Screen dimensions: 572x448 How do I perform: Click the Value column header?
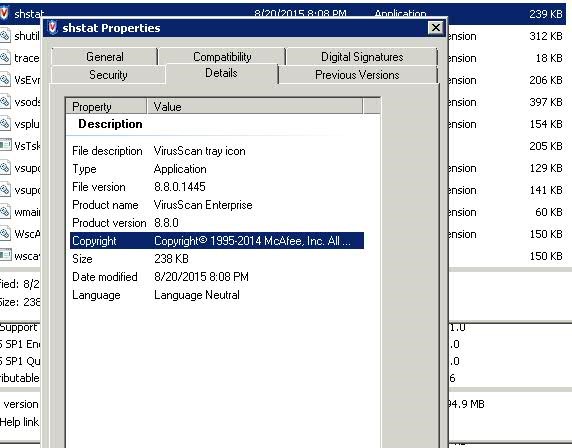click(x=255, y=107)
